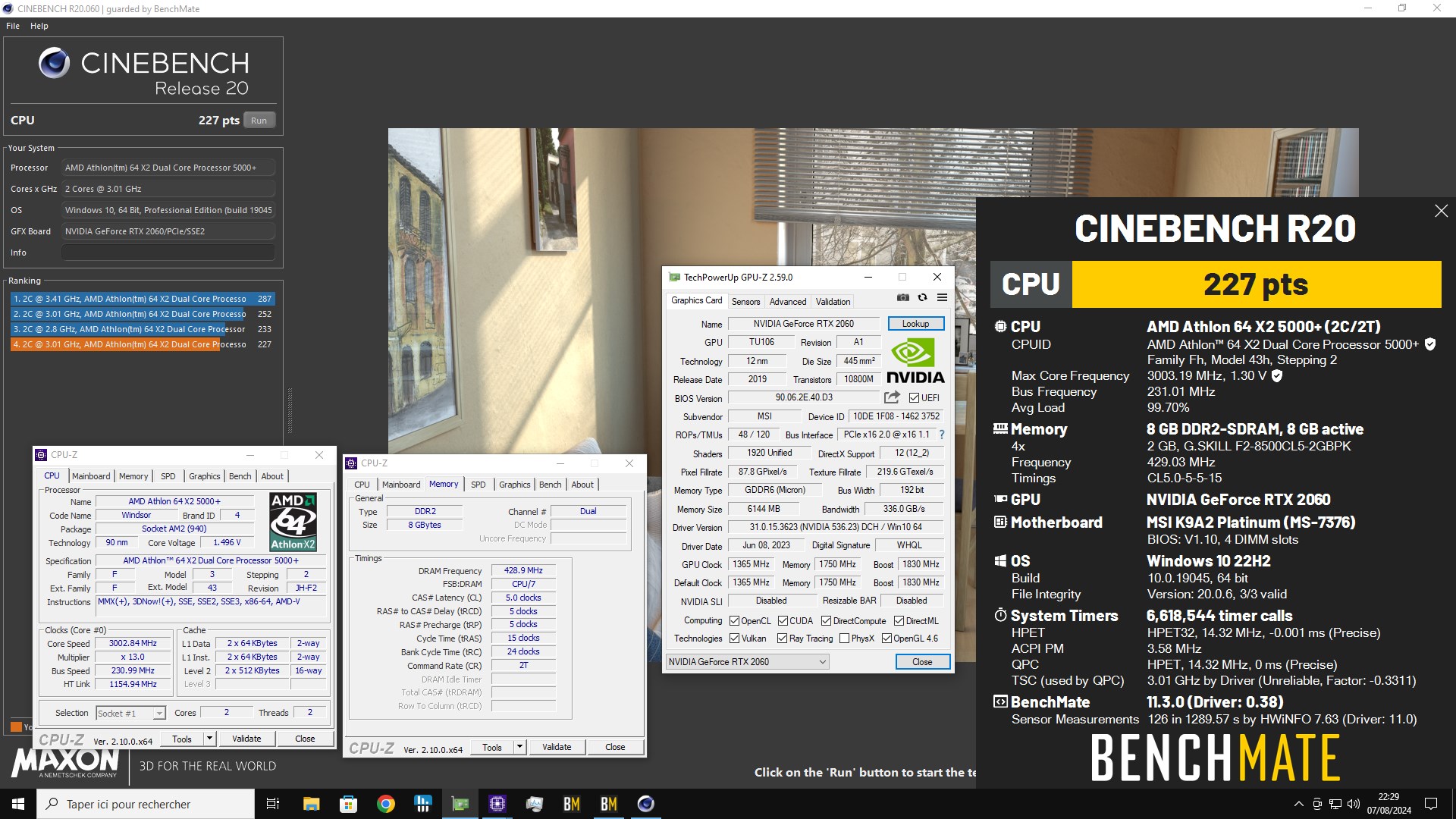1456x819 pixels.
Task: Click the shield icon beside Max Core Frequency
Action: click(1277, 375)
